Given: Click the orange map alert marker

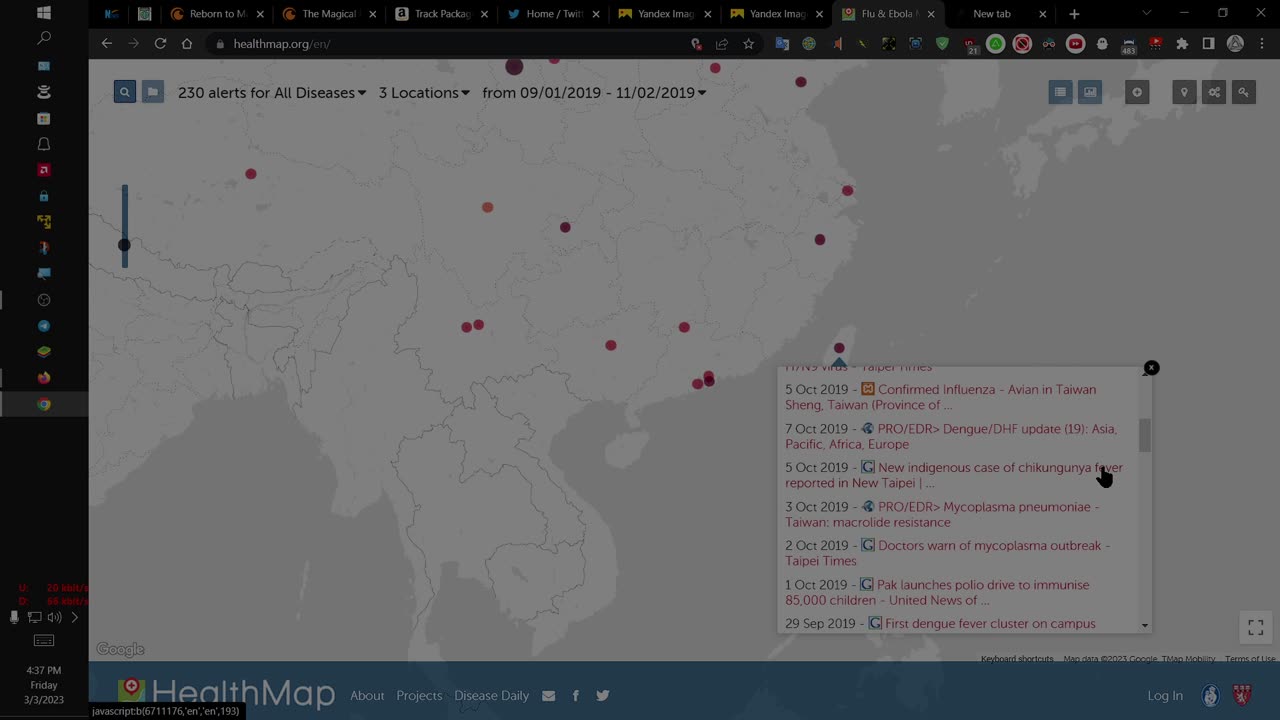Looking at the screenshot, I should pyautogui.click(x=488, y=207).
